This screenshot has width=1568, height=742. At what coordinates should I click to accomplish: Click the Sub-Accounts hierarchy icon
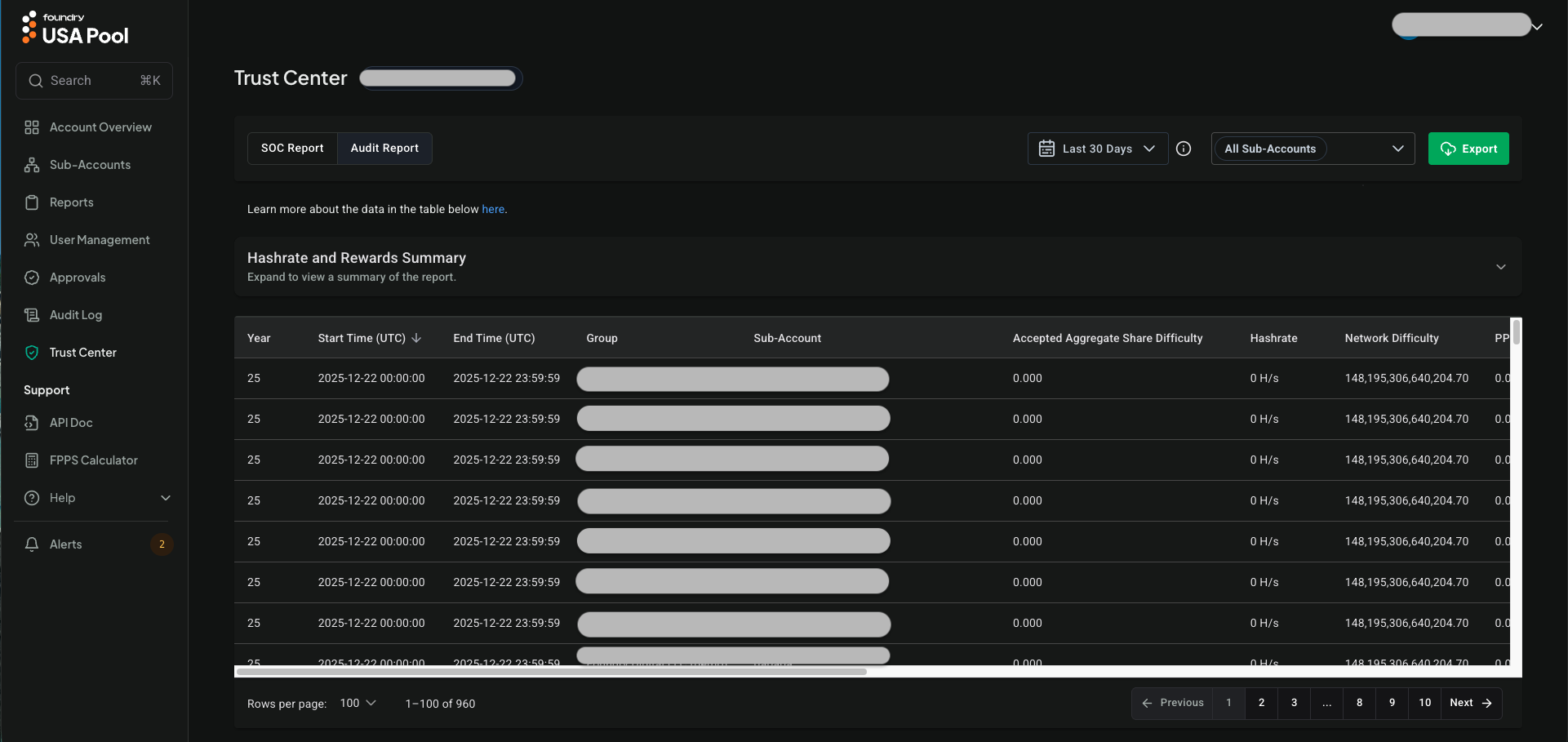(x=32, y=165)
